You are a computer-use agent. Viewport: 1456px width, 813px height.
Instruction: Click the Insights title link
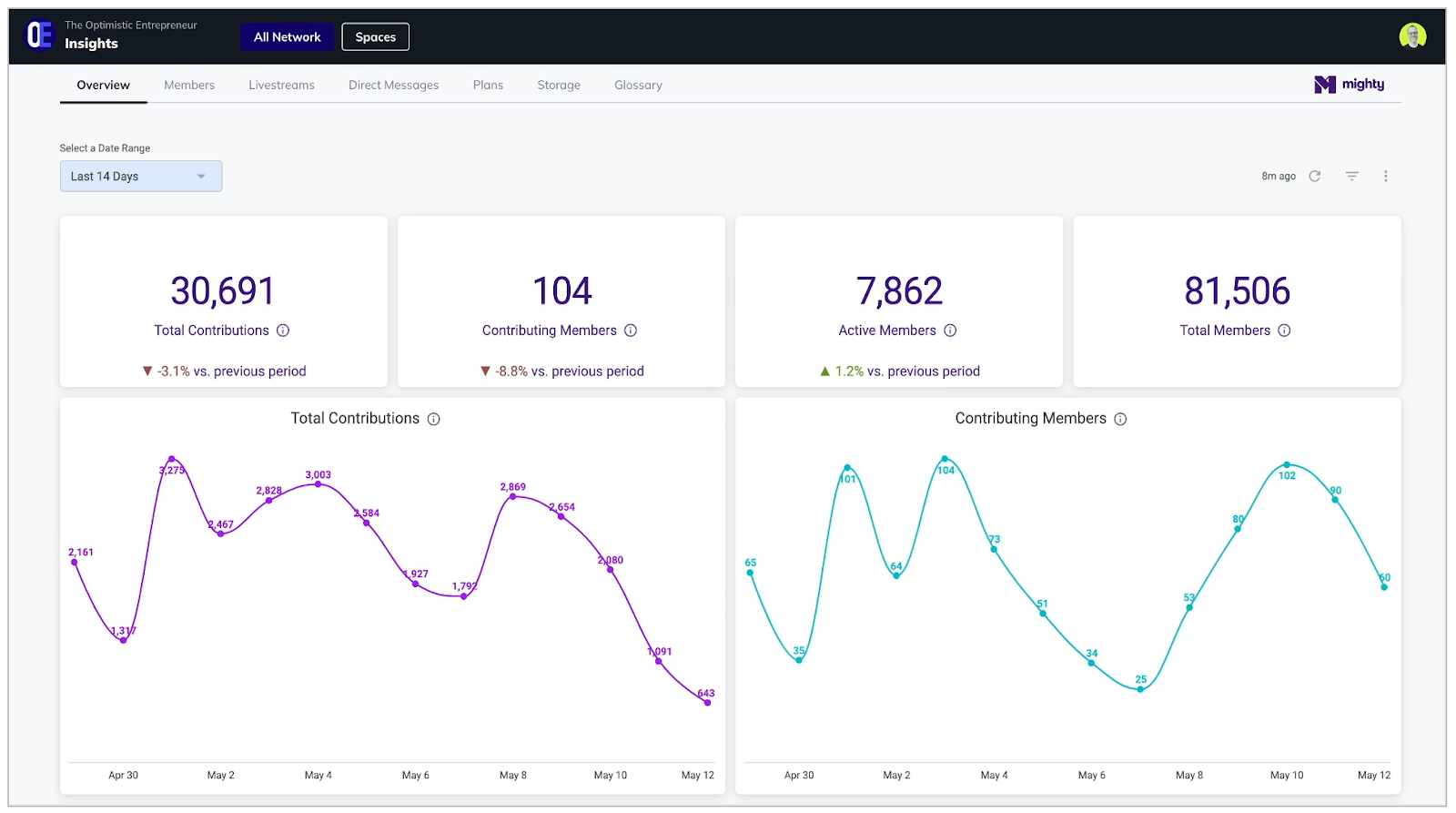point(91,44)
